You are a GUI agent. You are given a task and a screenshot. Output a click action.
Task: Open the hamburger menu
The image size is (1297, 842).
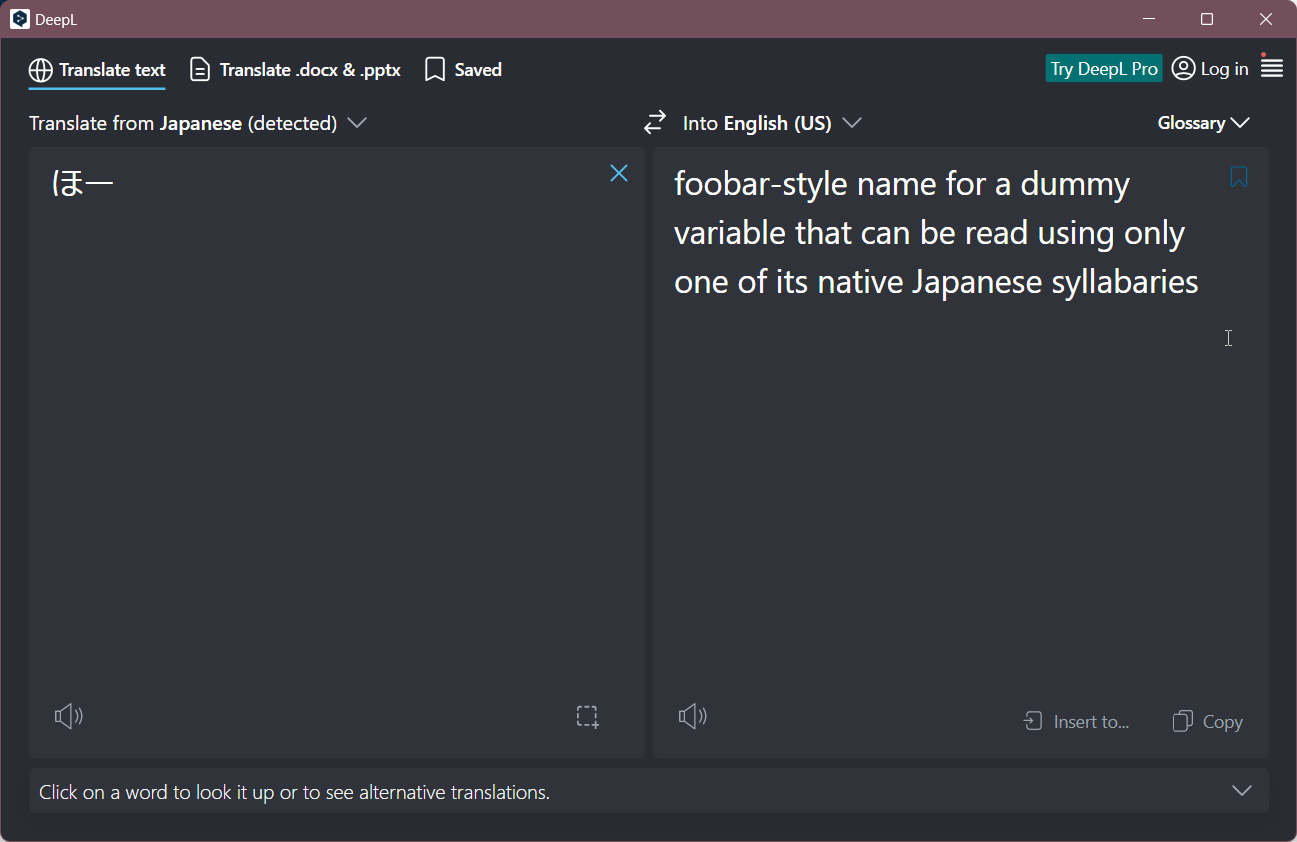pos(1272,68)
